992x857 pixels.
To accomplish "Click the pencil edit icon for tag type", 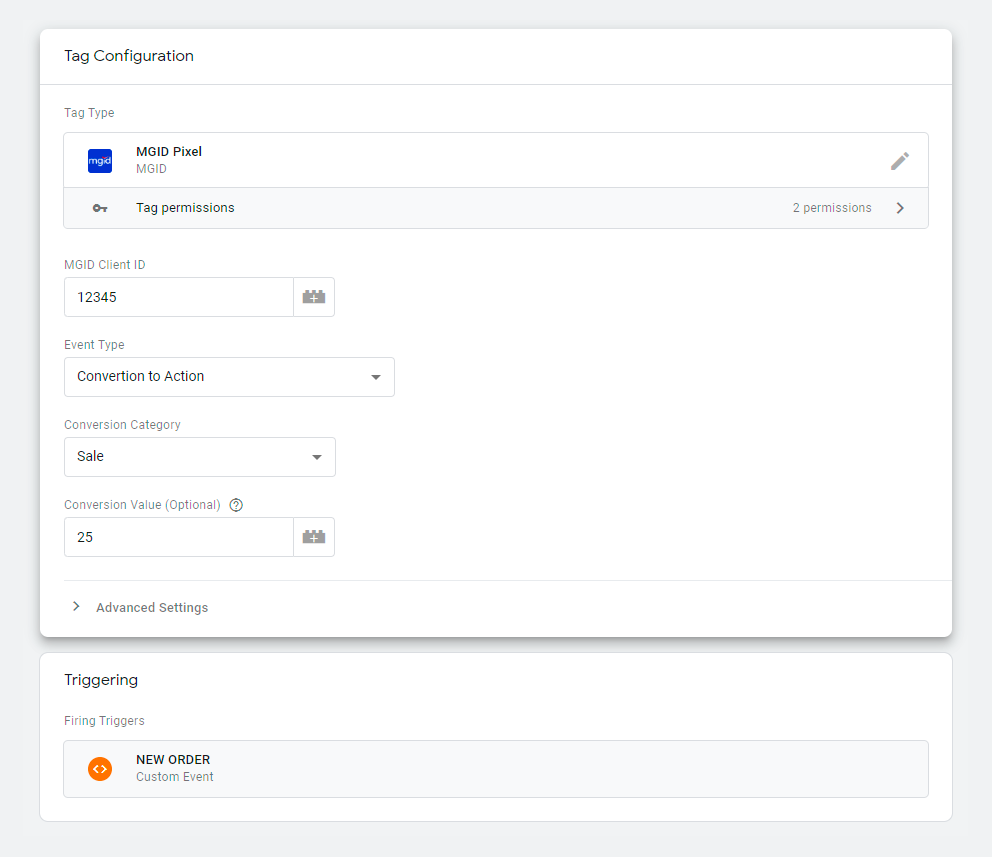I will 900,161.
